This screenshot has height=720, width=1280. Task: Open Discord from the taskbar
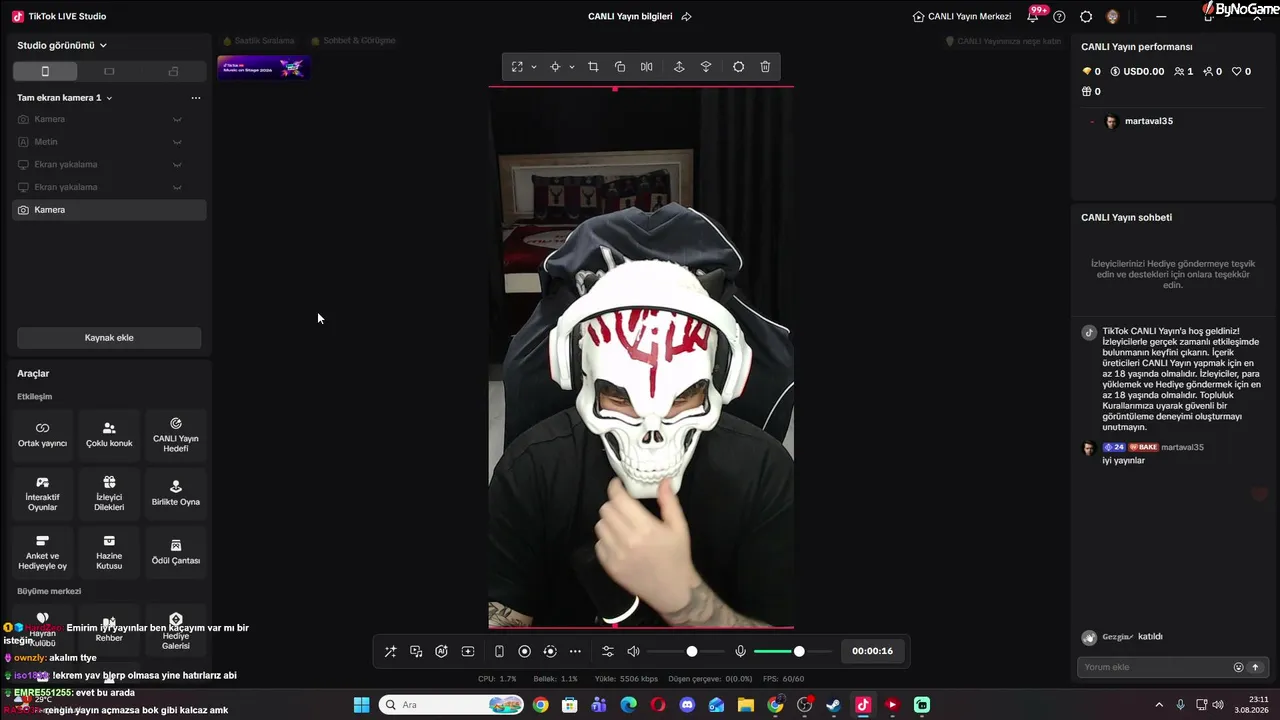(x=687, y=705)
